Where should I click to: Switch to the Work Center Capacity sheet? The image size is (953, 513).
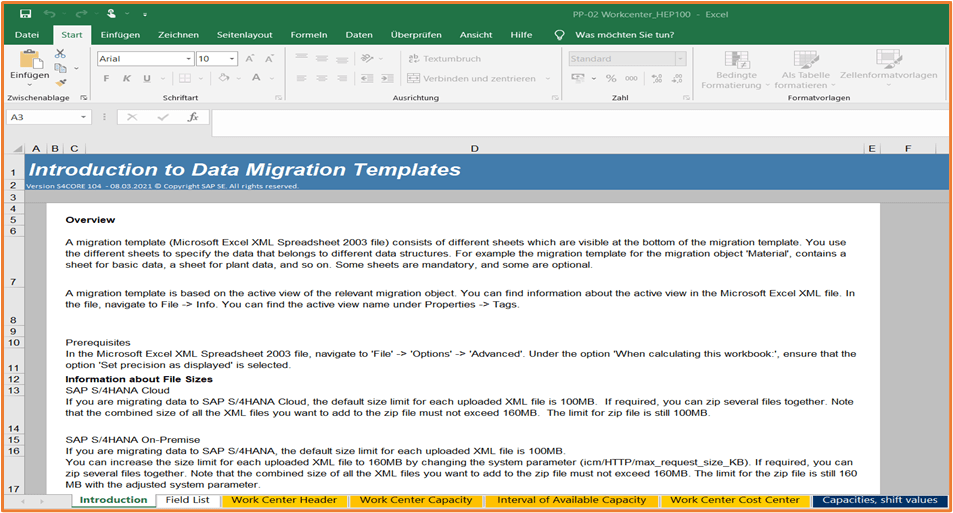414,500
